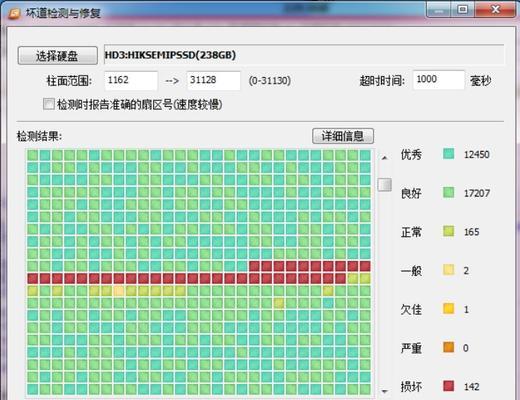
Task: Click the scrollbar down arrow
Action: (385, 391)
